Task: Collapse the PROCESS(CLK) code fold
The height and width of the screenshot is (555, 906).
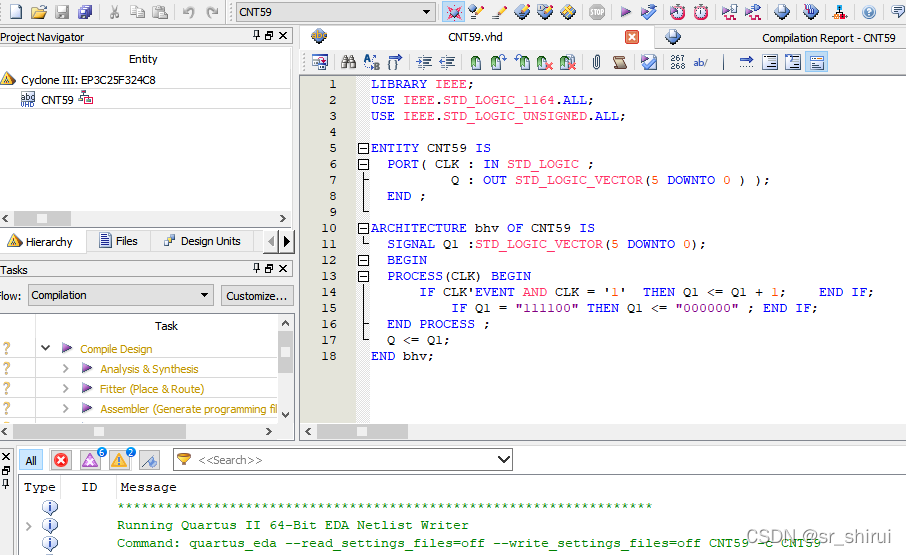Action: click(363, 276)
